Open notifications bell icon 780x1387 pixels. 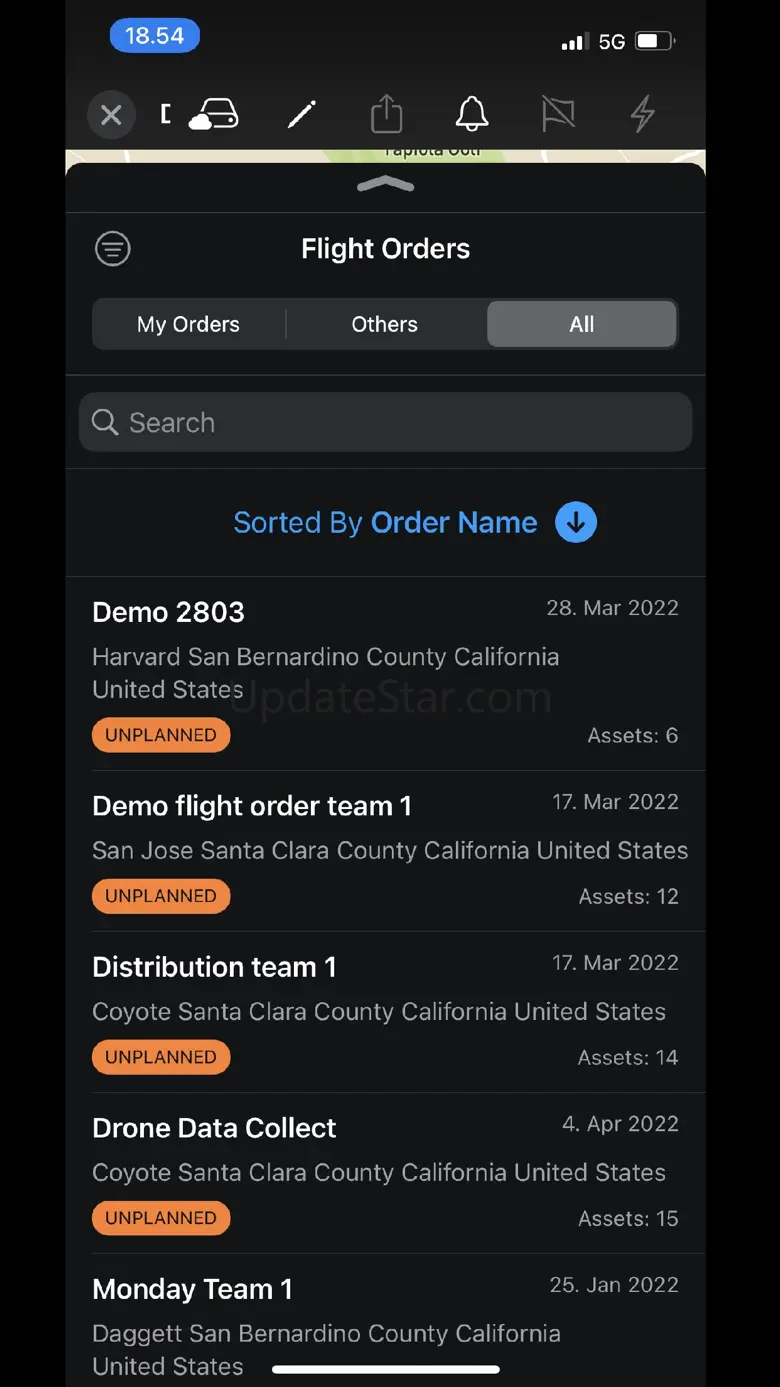tap(472, 114)
